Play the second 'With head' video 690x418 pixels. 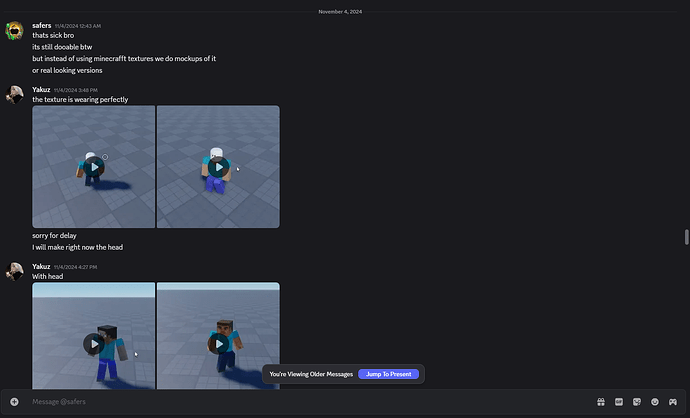[218, 344]
